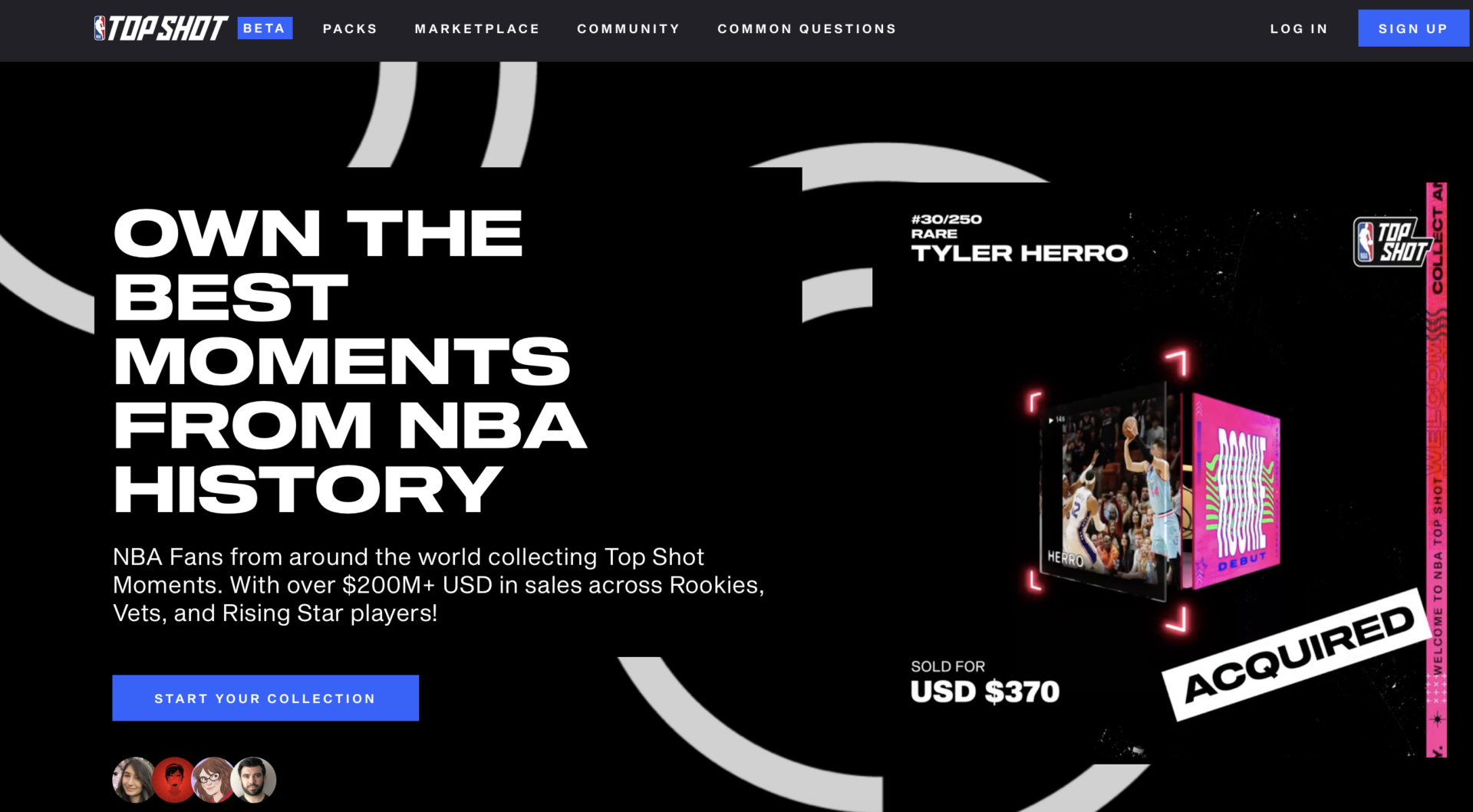Select the first female avatar
The image size is (1473, 812).
(x=135, y=780)
